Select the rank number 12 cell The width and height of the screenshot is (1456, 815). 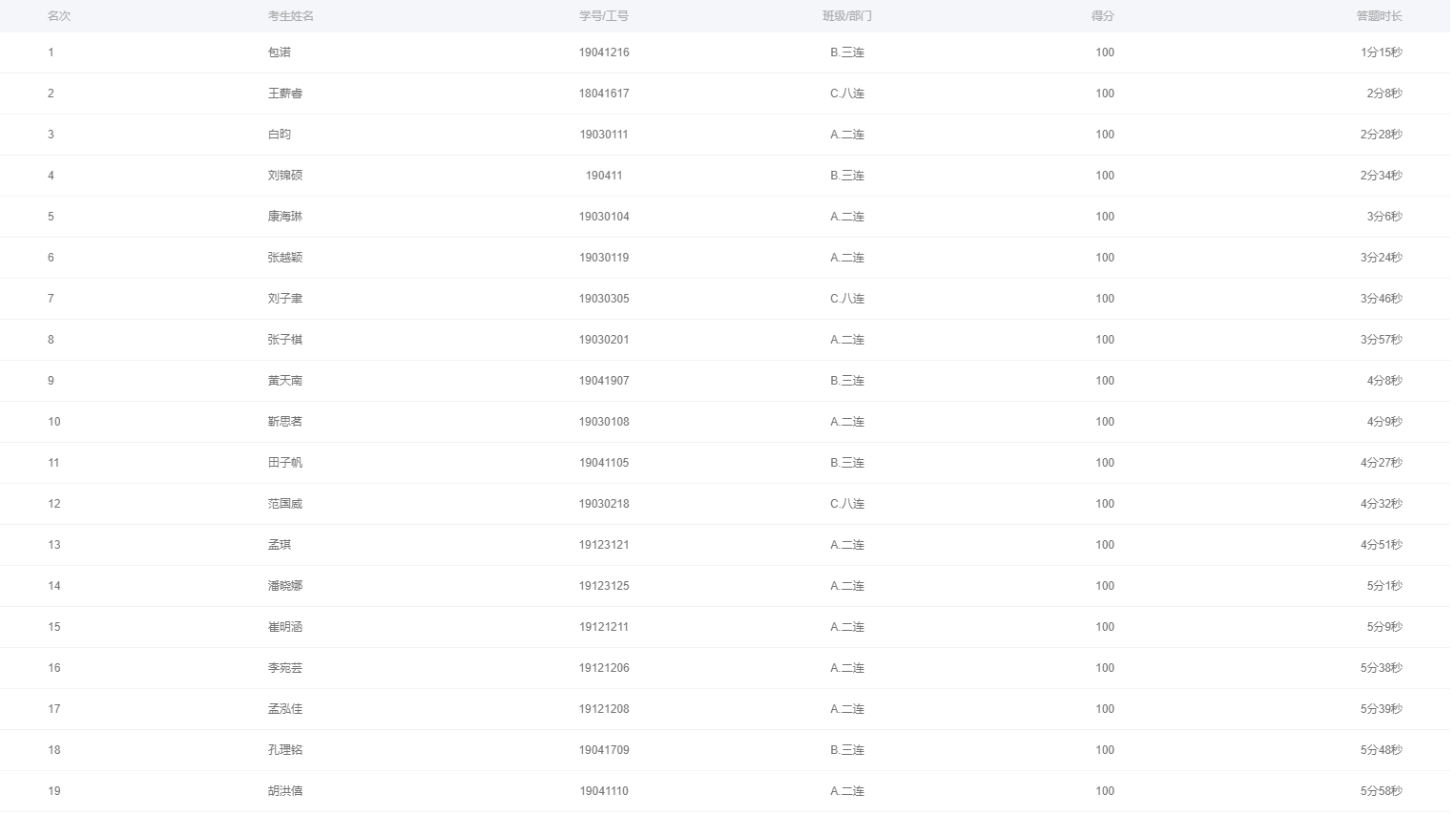54,504
